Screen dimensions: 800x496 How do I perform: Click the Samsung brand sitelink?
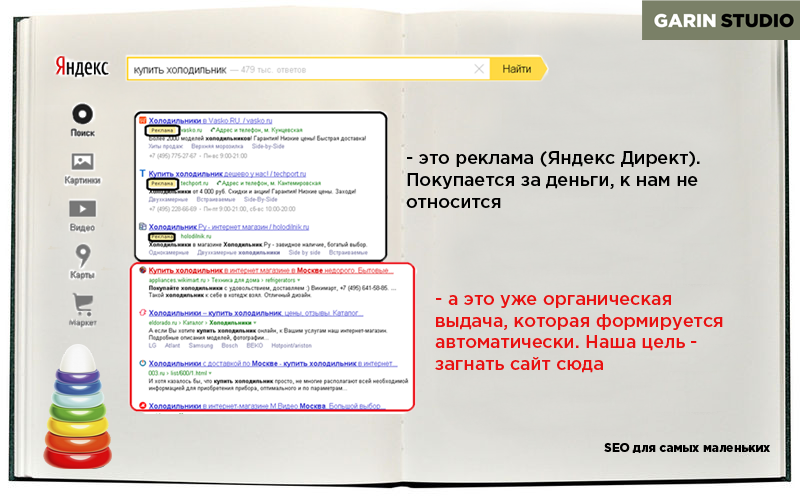click(x=201, y=345)
